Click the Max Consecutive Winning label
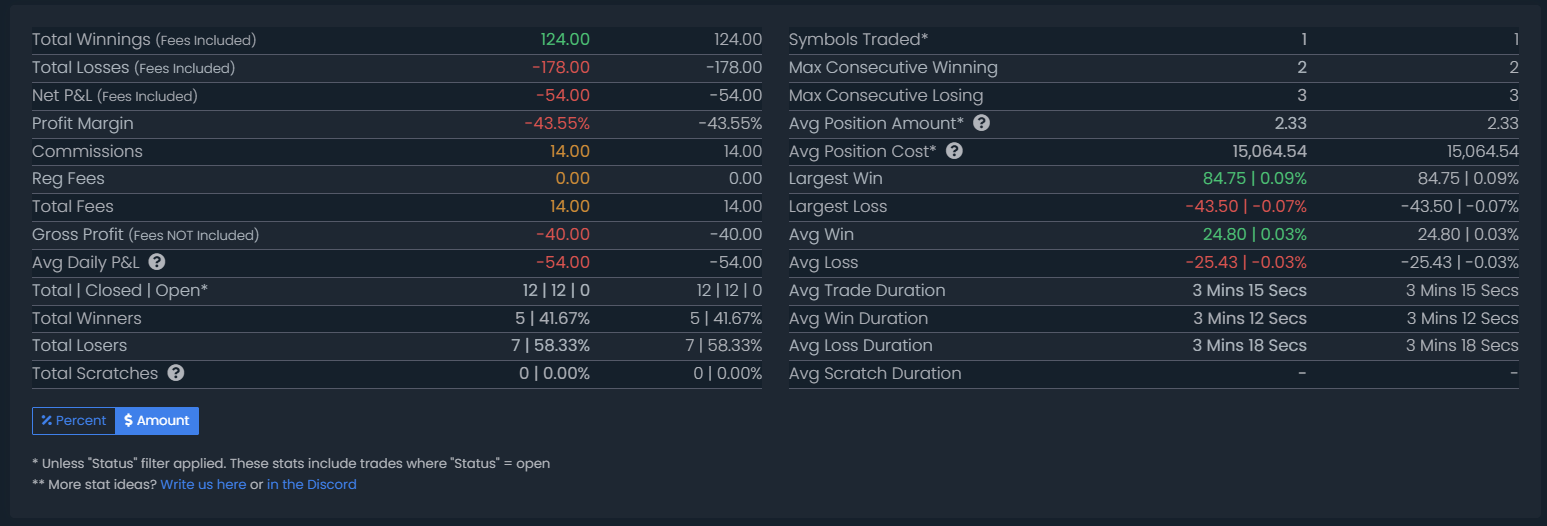Screen dimensions: 1547x526 click(x=893, y=68)
